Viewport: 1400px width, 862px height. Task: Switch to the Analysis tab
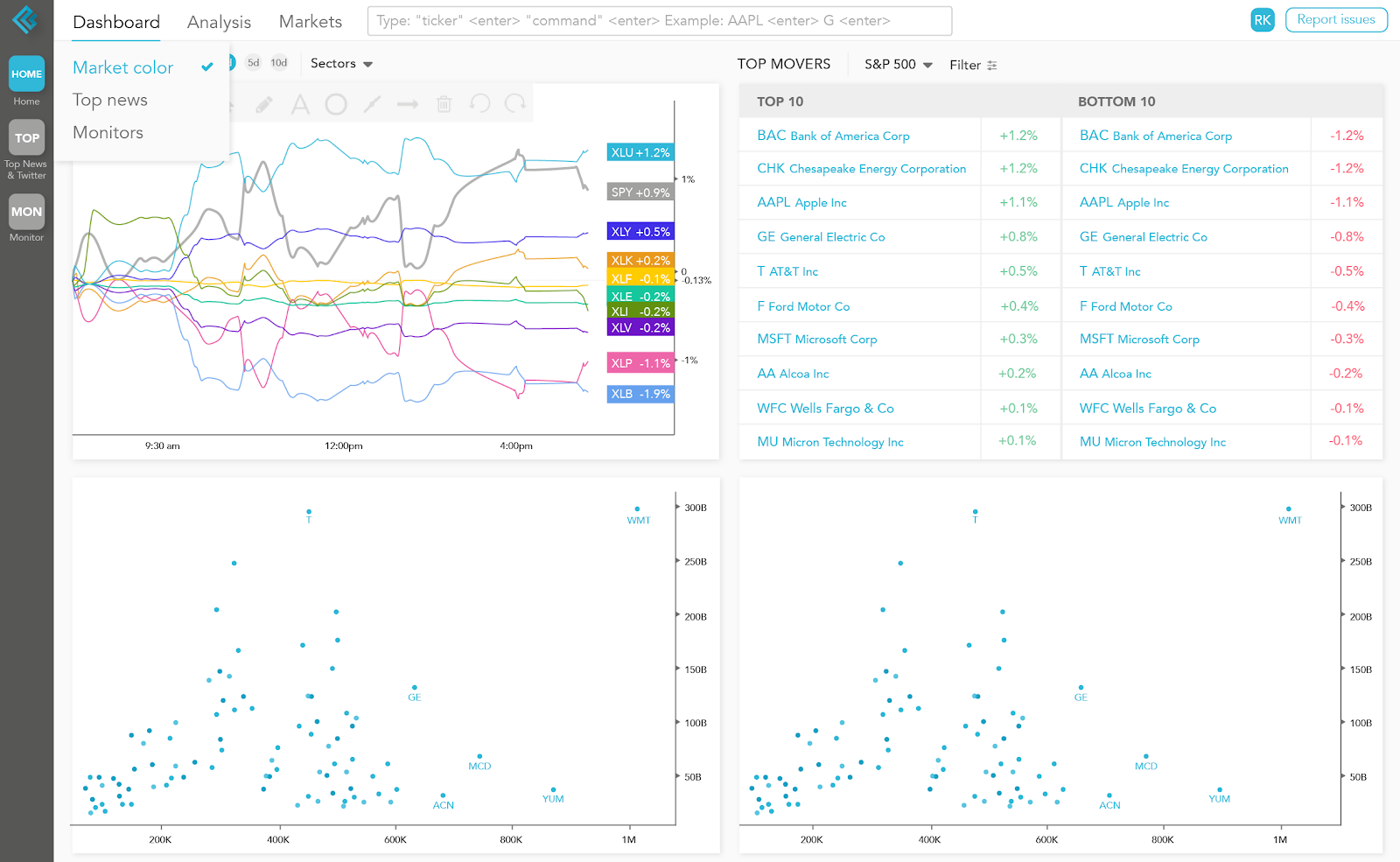click(219, 22)
